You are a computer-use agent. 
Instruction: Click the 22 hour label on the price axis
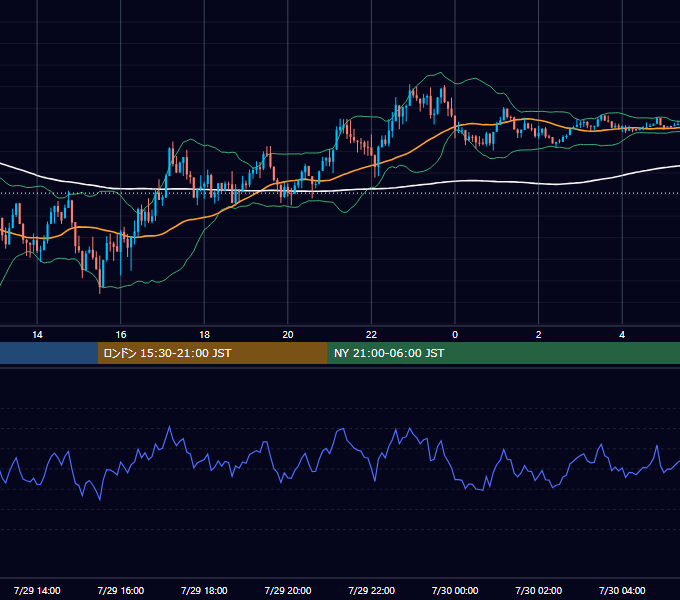tap(371, 335)
